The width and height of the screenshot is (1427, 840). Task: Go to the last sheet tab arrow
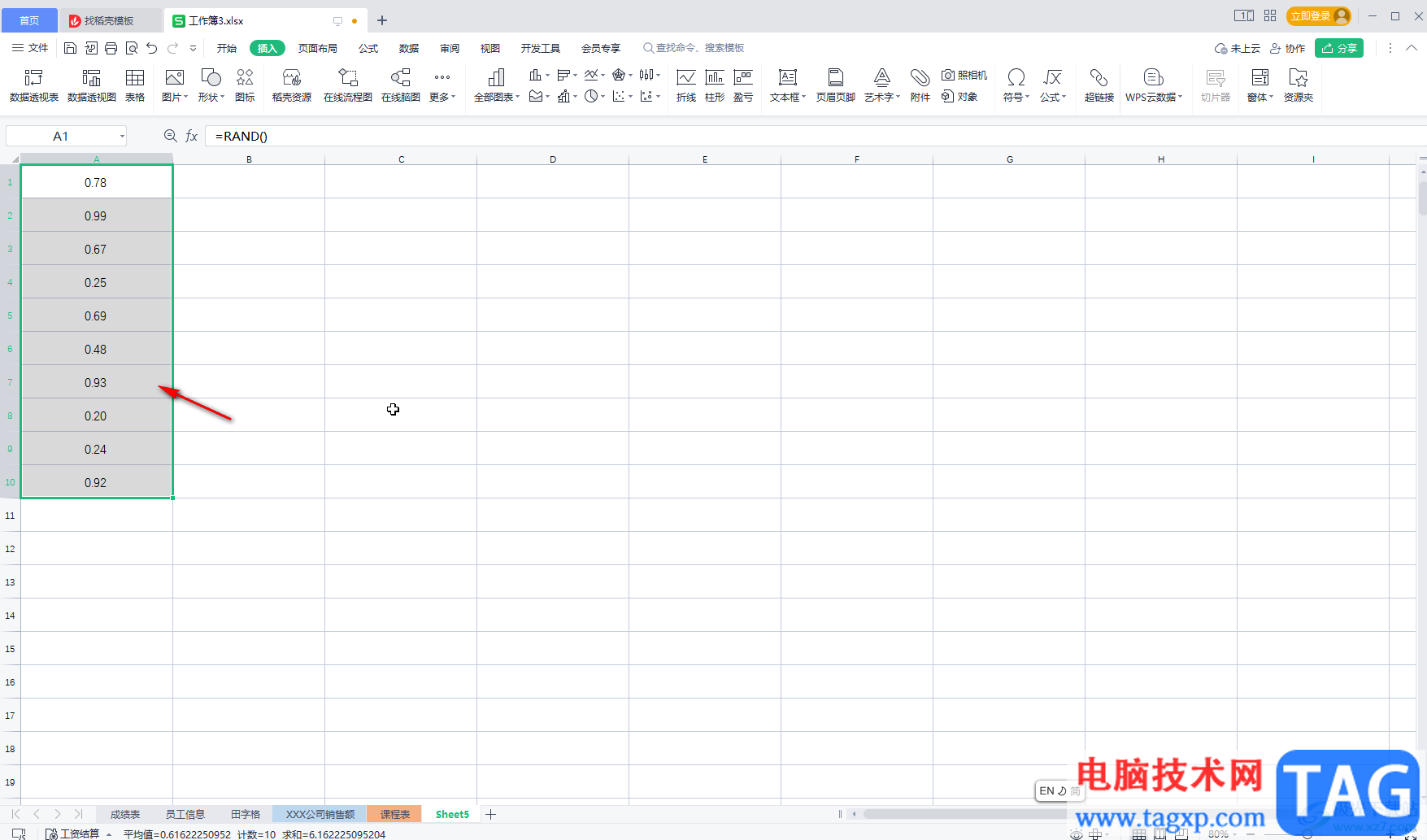click(x=79, y=814)
